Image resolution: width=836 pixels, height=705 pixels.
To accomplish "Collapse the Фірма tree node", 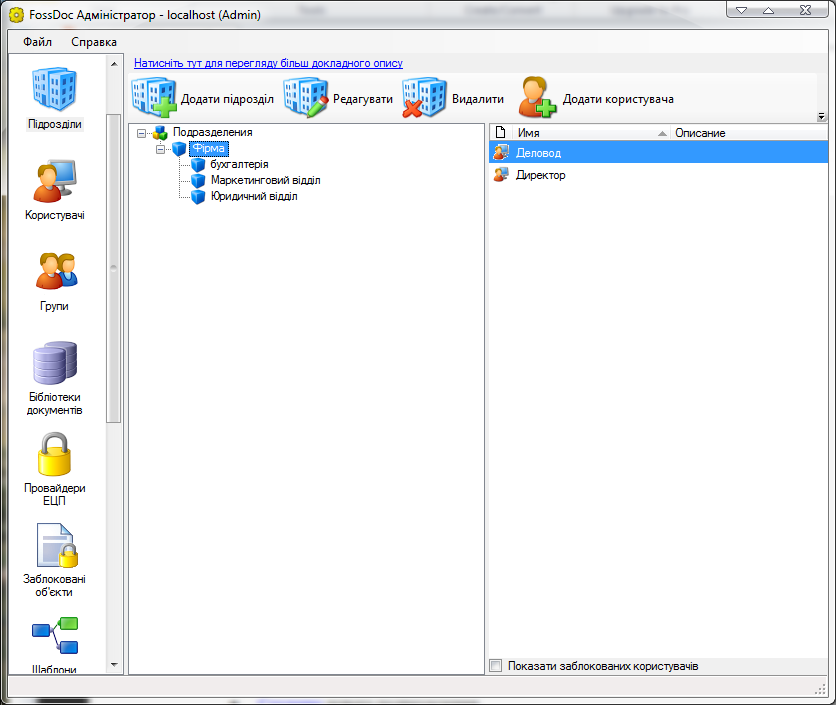I will (x=160, y=149).
